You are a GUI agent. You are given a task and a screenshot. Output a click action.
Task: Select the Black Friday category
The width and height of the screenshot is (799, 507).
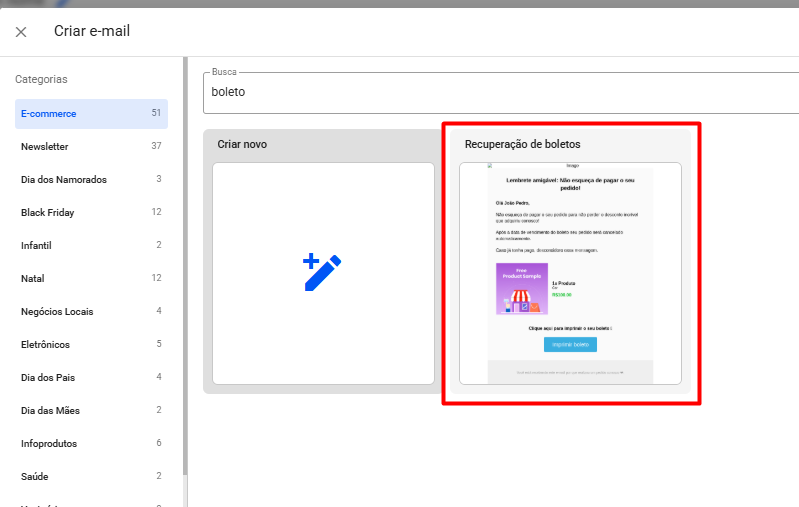pyautogui.click(x=90, y=212)
